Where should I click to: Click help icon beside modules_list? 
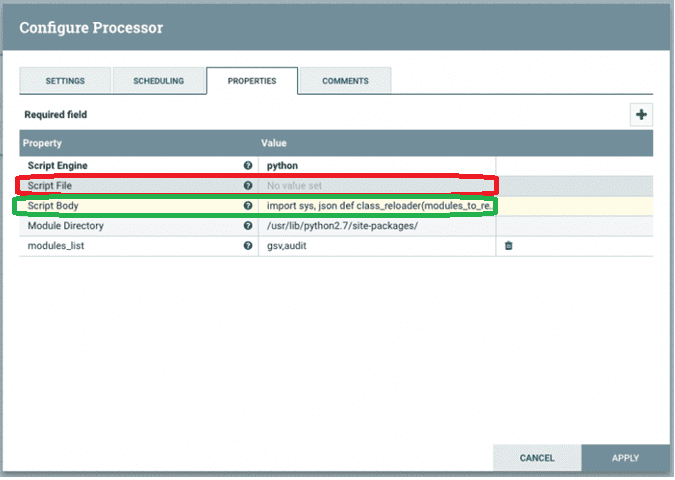point(247,246)
